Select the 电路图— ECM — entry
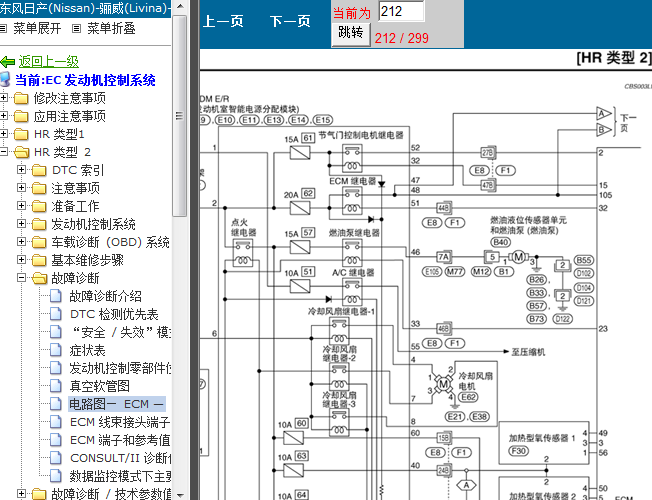This screenshot has width=652, height=500. [117, 404]
